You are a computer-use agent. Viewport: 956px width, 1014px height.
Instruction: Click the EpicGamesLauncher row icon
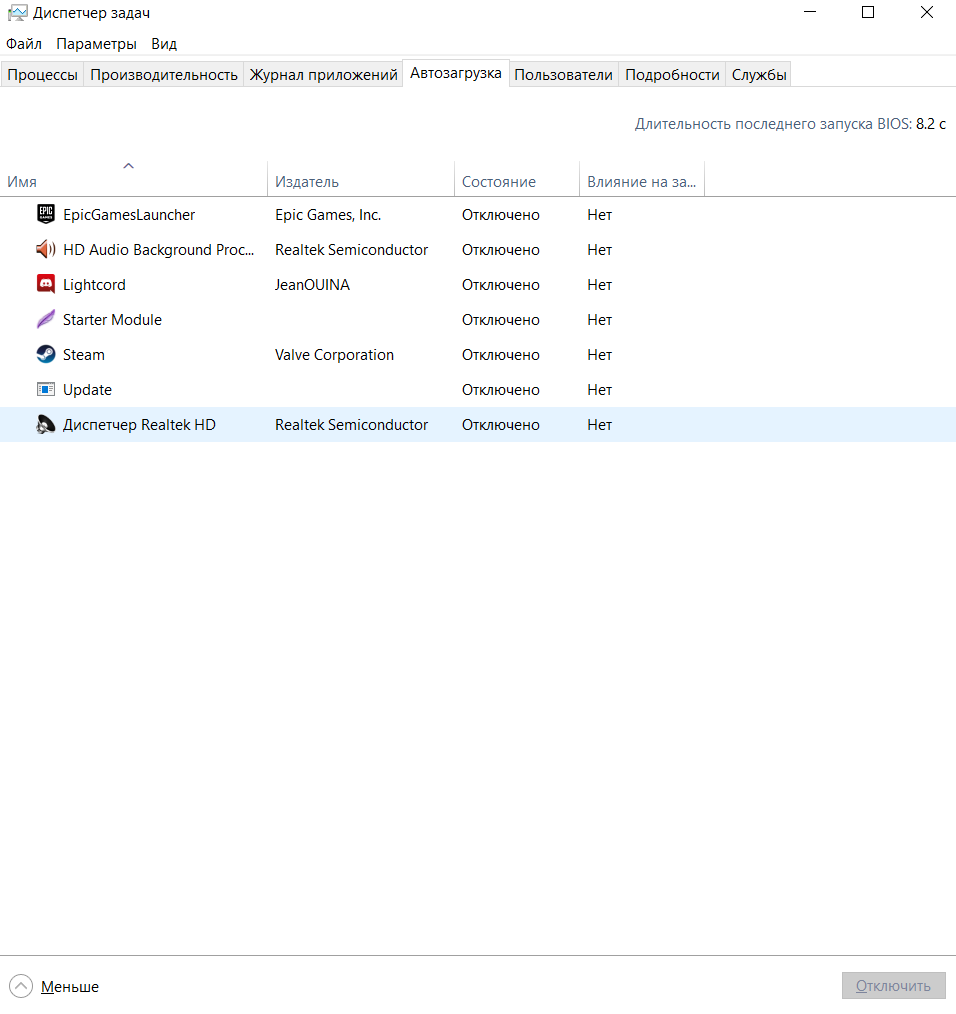click(46, 214)
